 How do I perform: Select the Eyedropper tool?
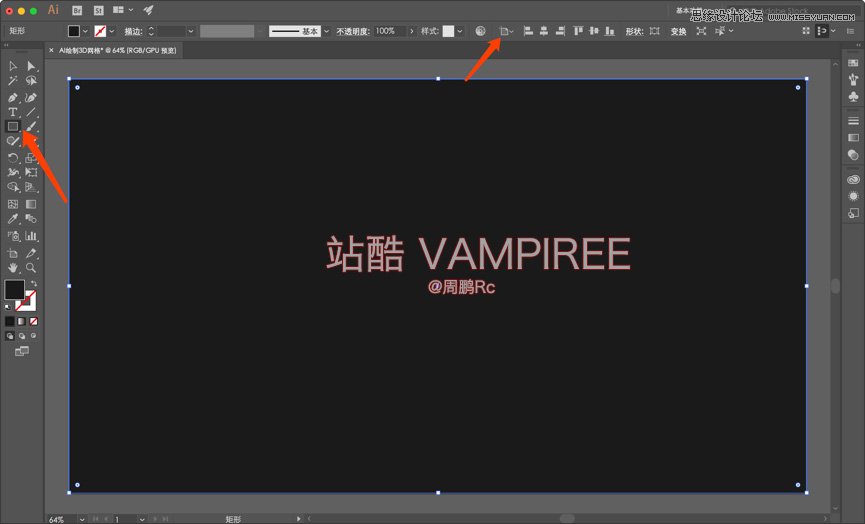(13, 219)
